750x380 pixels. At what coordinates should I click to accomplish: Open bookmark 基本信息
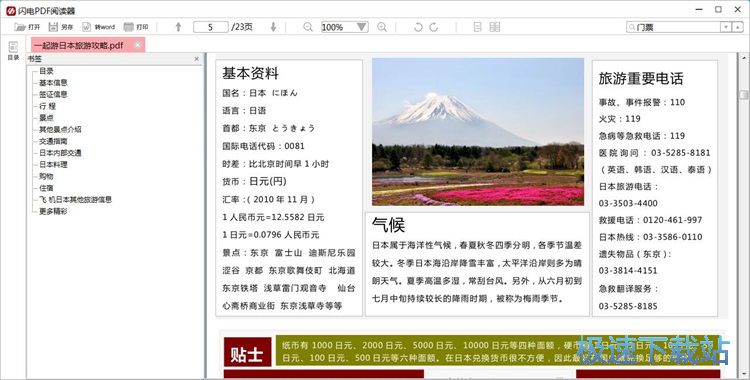[x=53, y=83]
